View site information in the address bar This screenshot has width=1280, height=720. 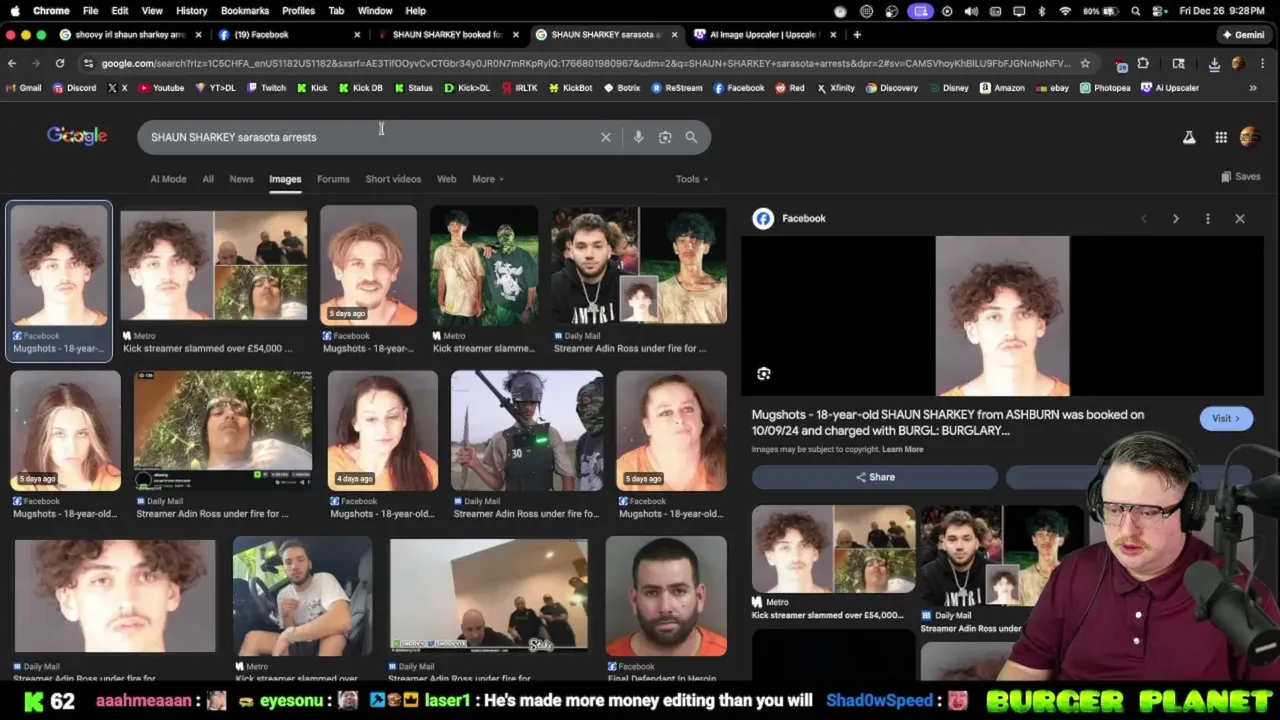point(88,63)
